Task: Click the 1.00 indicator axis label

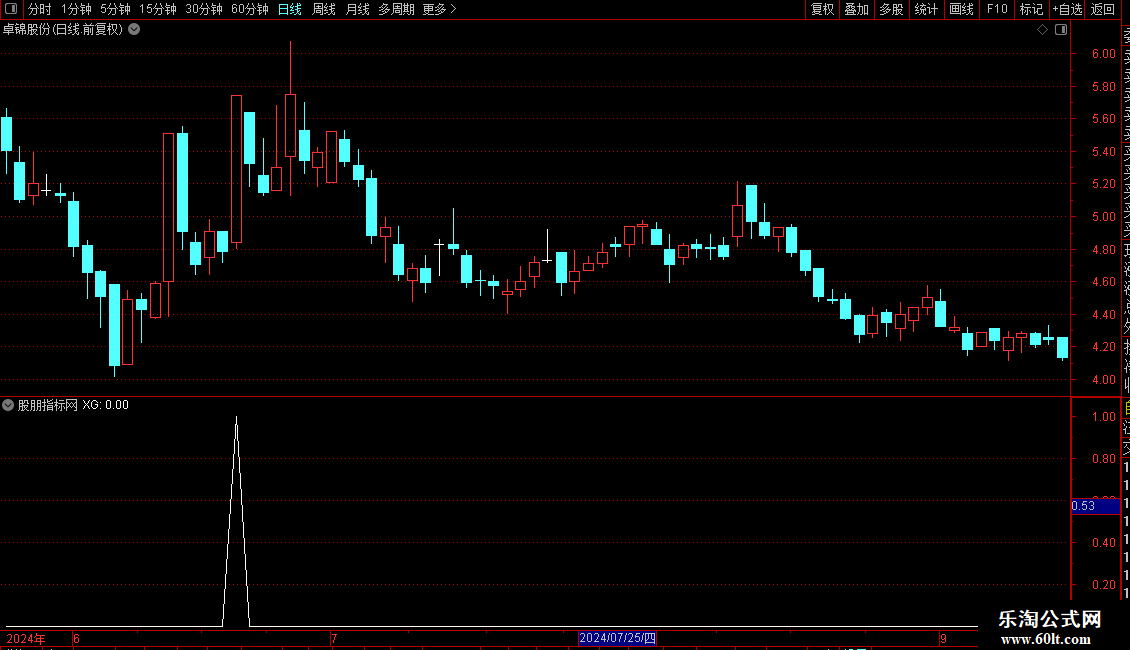Action: point(1103,417)
